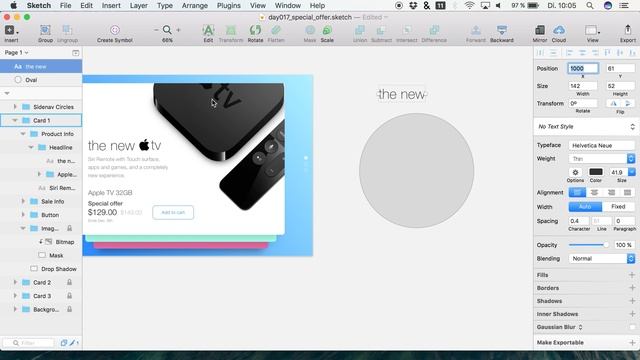Select the Scale tool icon
The image size is (640, 360).
tap(327, 30)
